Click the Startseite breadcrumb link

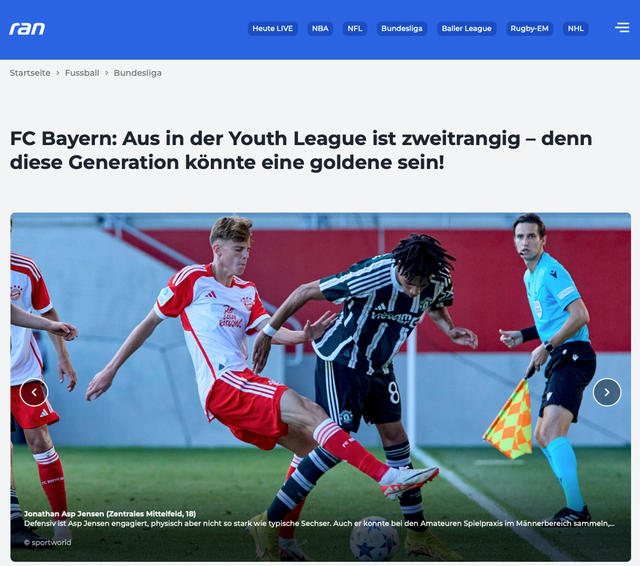[30, 73]
